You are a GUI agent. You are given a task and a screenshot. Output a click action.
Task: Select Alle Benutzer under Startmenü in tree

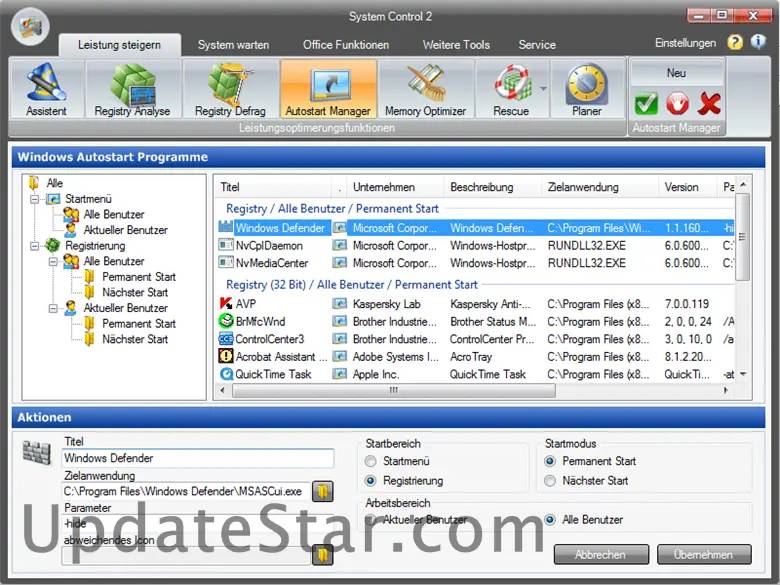click(x=114, y=214)
